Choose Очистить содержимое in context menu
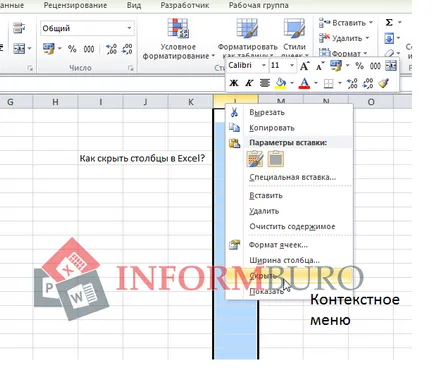This screenshot has height=392, width=434. click(292, 226)
